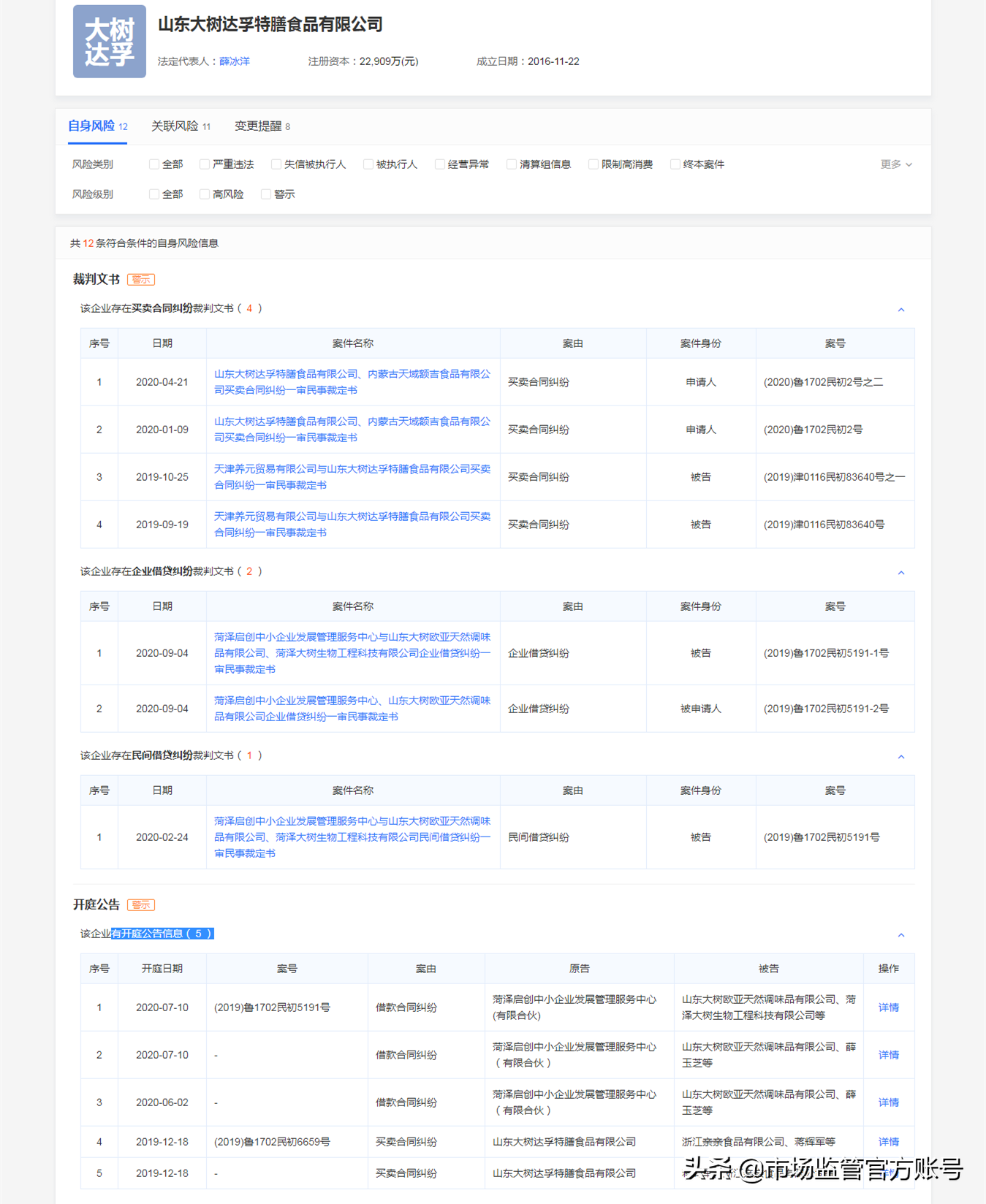The height and width of the screenshot is (1204, 986).
Task: Open the 天津养元贸易 case link dated 2019-10-25
Action: [x=352, y=477]
